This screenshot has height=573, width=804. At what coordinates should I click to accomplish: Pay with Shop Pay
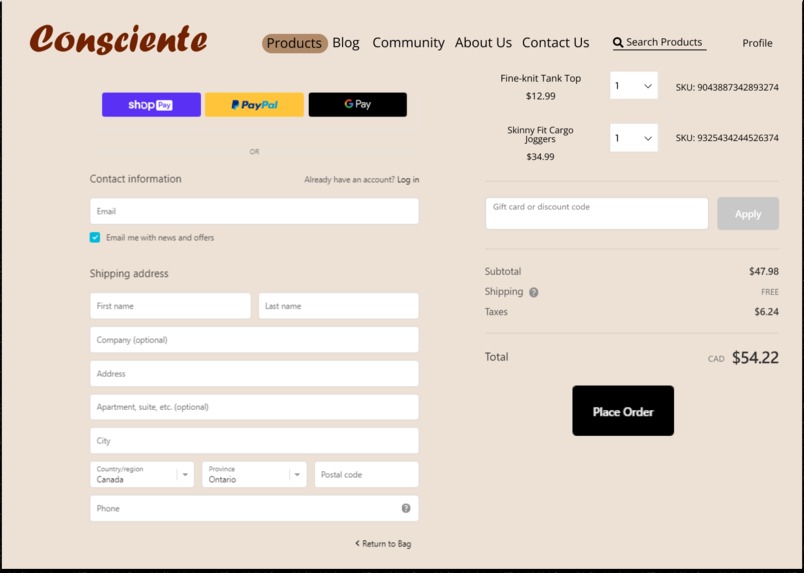point(151,105)
